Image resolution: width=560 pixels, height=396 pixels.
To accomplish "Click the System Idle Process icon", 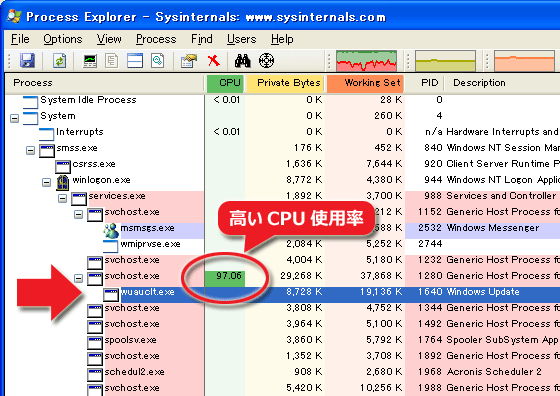I will tap(30, 102).
